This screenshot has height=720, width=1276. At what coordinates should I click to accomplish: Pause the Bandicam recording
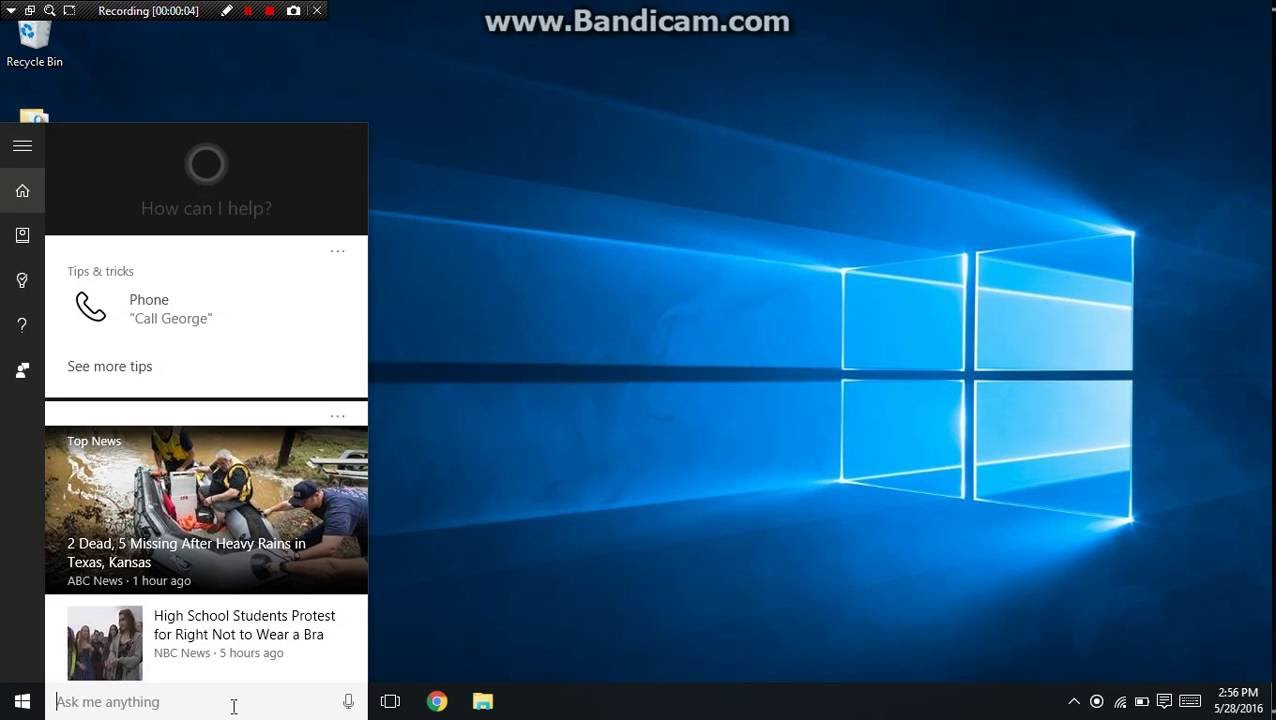(248, 11)
